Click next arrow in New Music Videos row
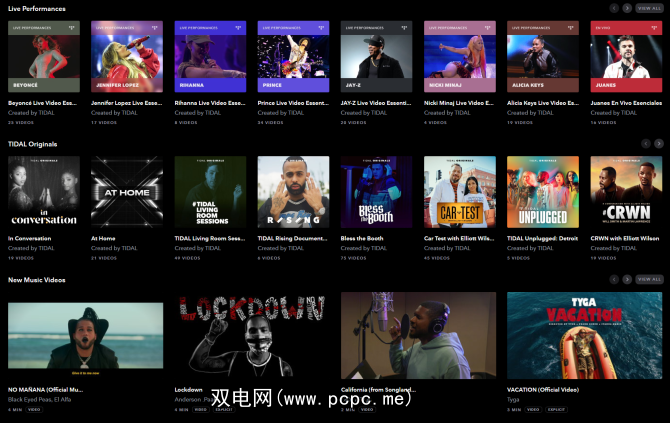 pyautogui.click(x=627, y=279)
